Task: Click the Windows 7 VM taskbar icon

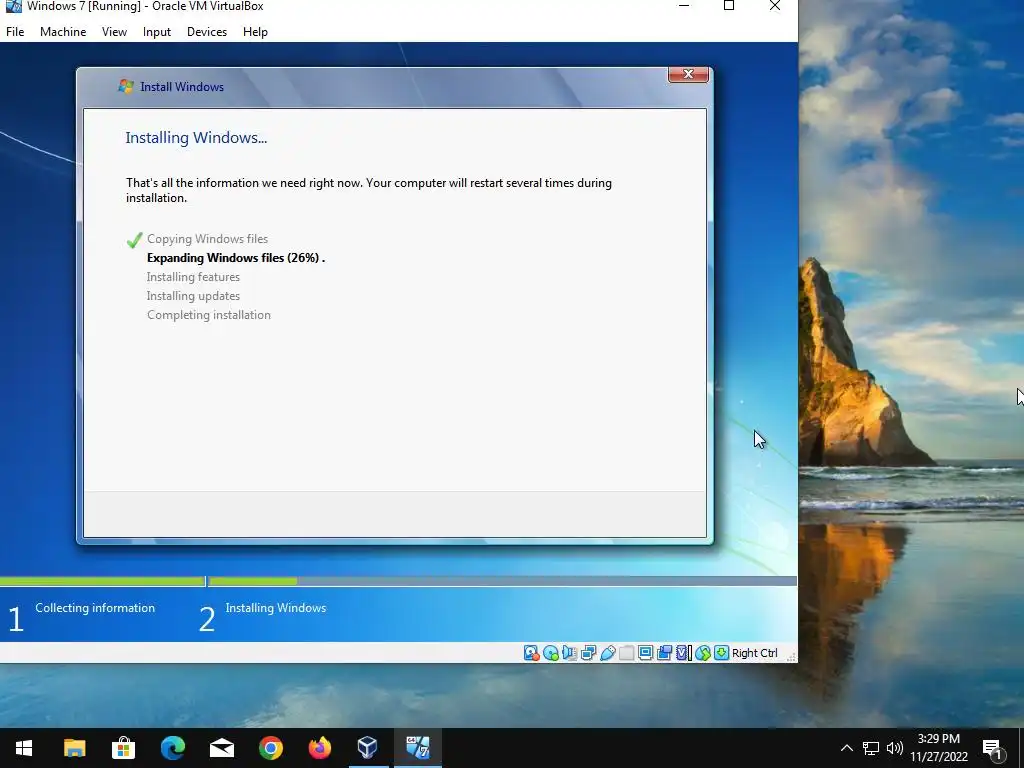Action: [x=417, y=748]
